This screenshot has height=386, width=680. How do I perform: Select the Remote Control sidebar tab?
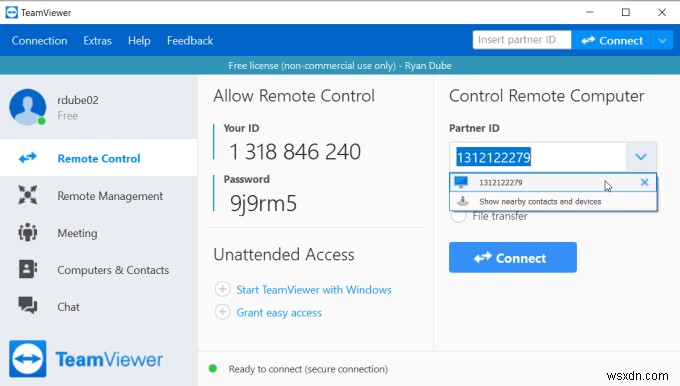[x=99, y=158]
